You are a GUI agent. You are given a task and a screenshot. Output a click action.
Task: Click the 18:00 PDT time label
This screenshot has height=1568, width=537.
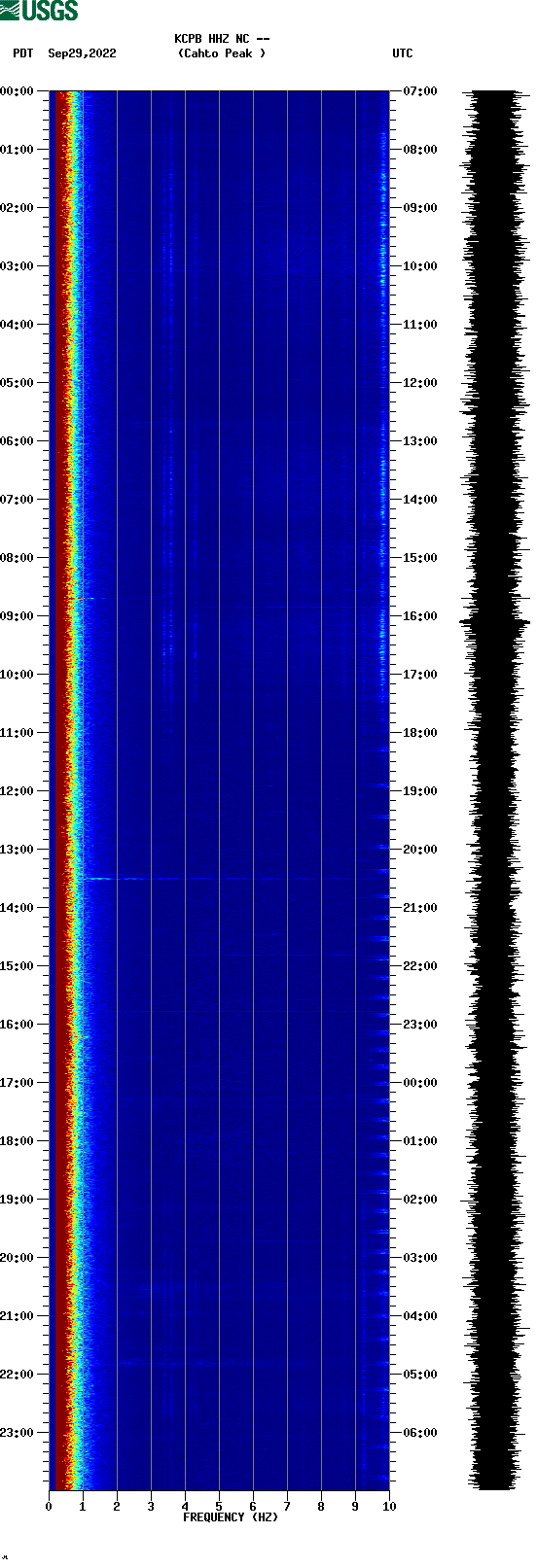point(18,1141)
